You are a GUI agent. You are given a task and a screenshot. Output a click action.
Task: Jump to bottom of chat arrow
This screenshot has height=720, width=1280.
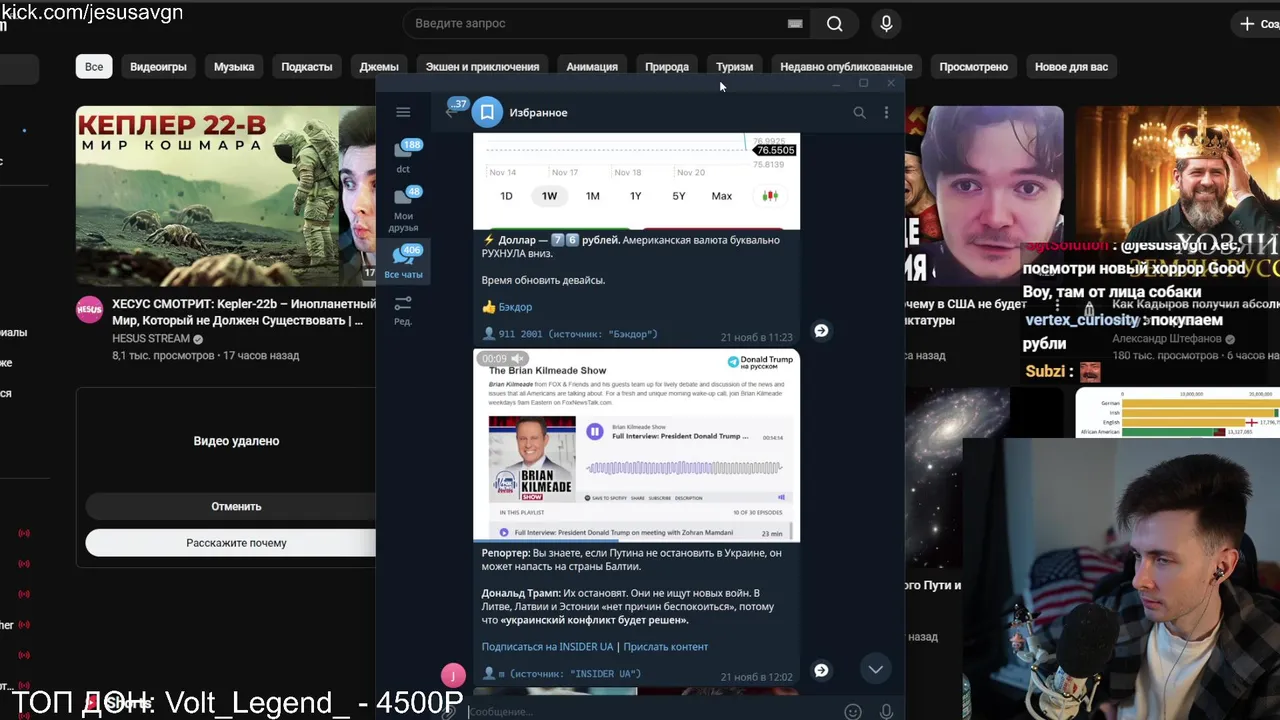point(875,669)
